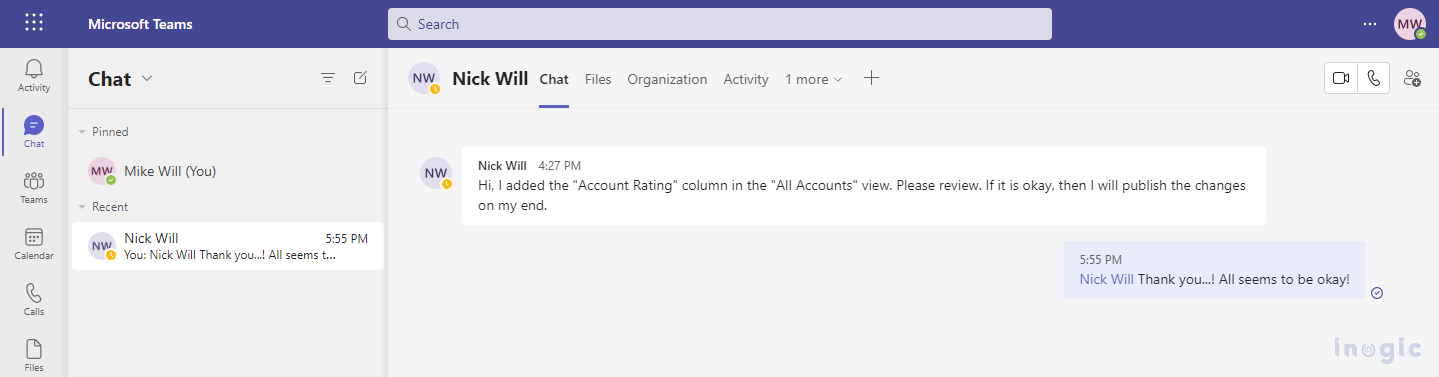Start a new chat with compose icon
Viewport: 1439px width, 377px height.
pos(360,78)
